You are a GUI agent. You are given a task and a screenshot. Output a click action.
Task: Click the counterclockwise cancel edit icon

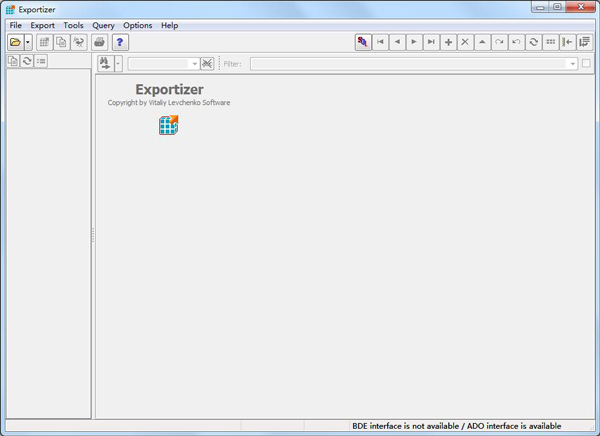(517, 42)
